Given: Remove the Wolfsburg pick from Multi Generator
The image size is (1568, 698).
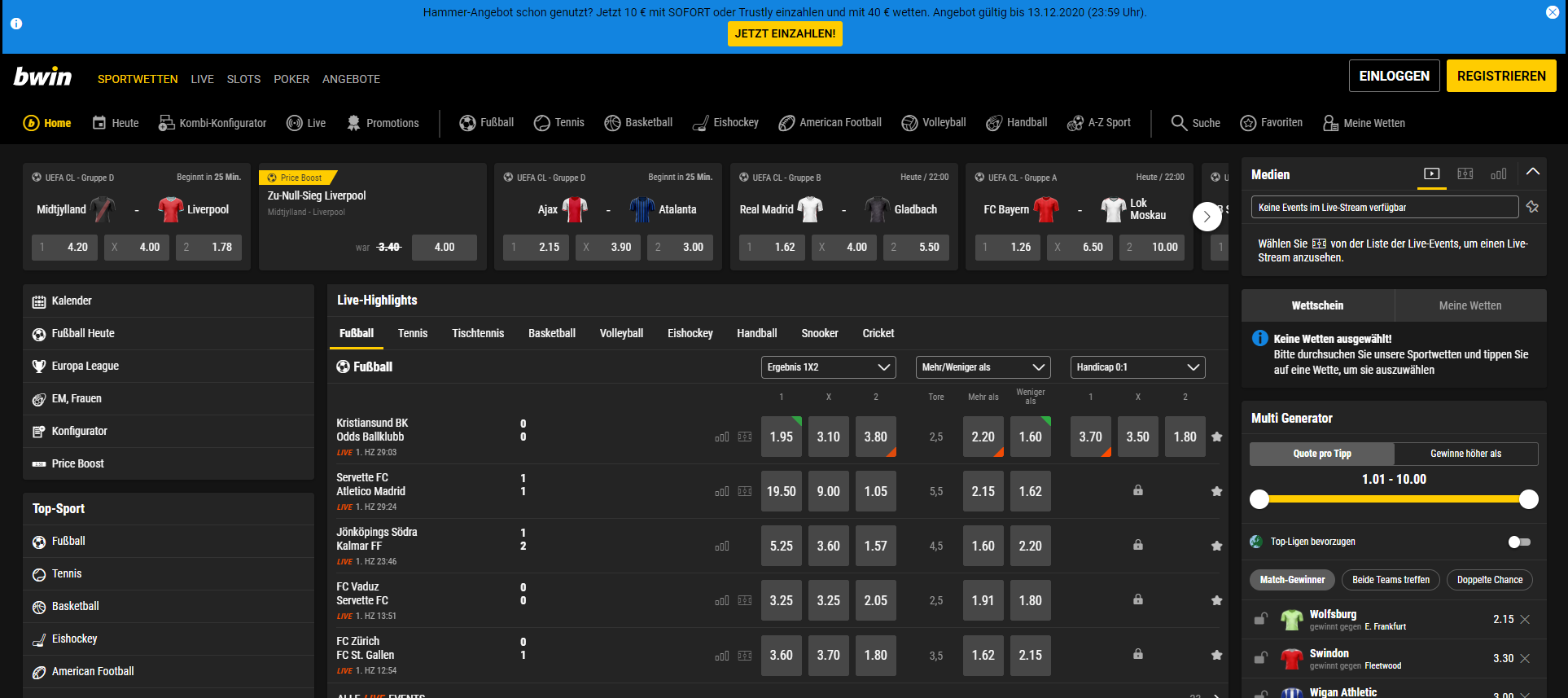Looking at the screenshot, I should (x=1525, y=620).
